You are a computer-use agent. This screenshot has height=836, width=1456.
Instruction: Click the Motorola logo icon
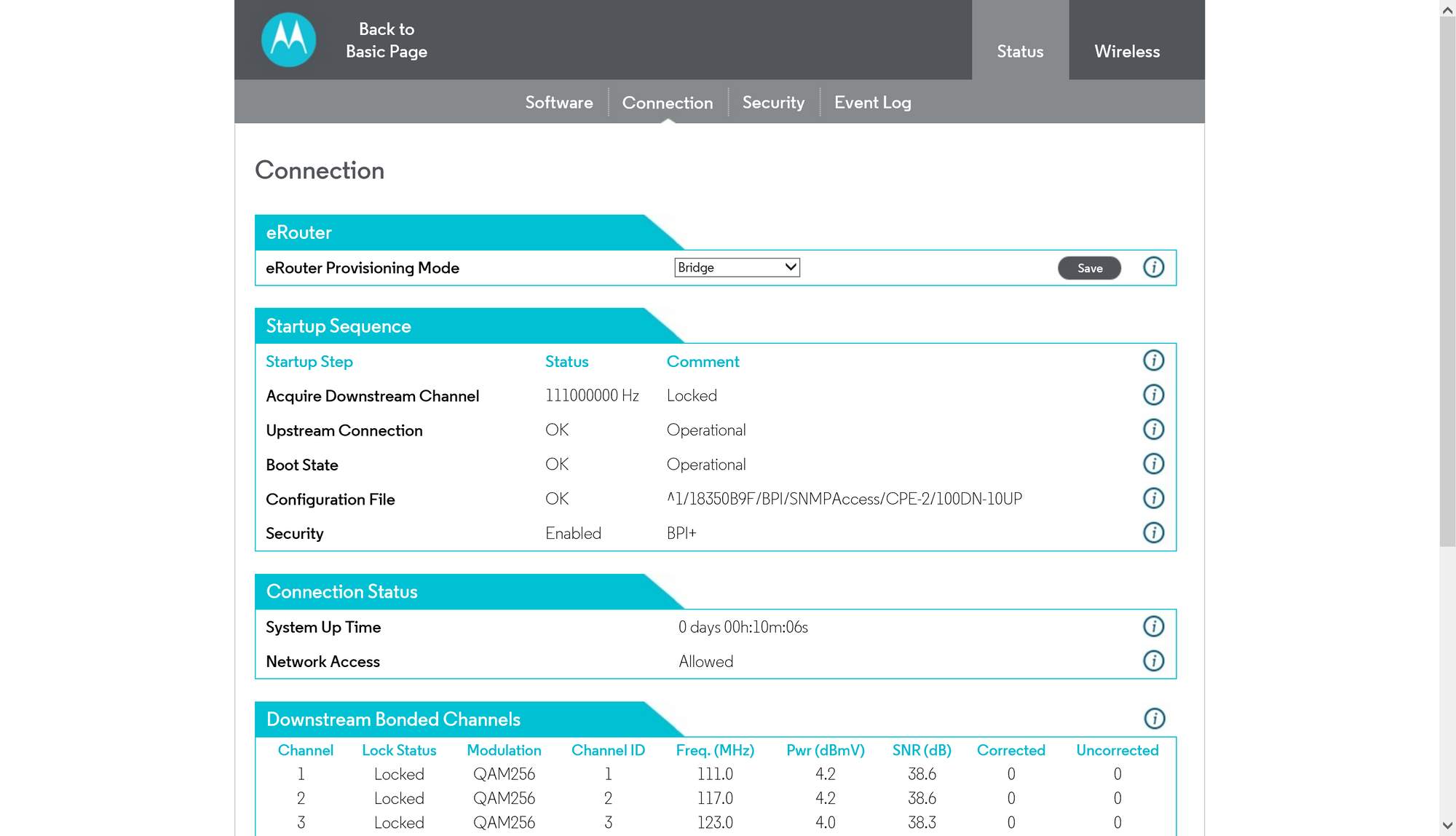[x=288, y=39]
